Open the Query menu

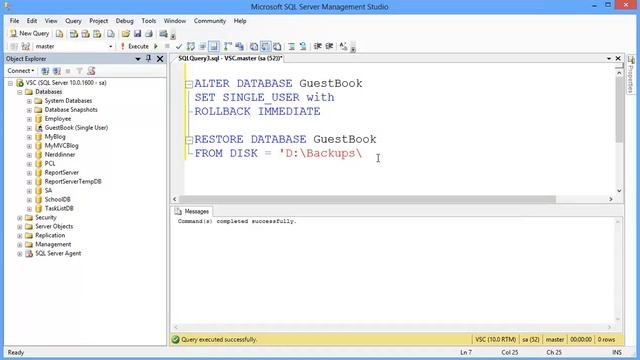pyautogui.click(x=73, y=21)
